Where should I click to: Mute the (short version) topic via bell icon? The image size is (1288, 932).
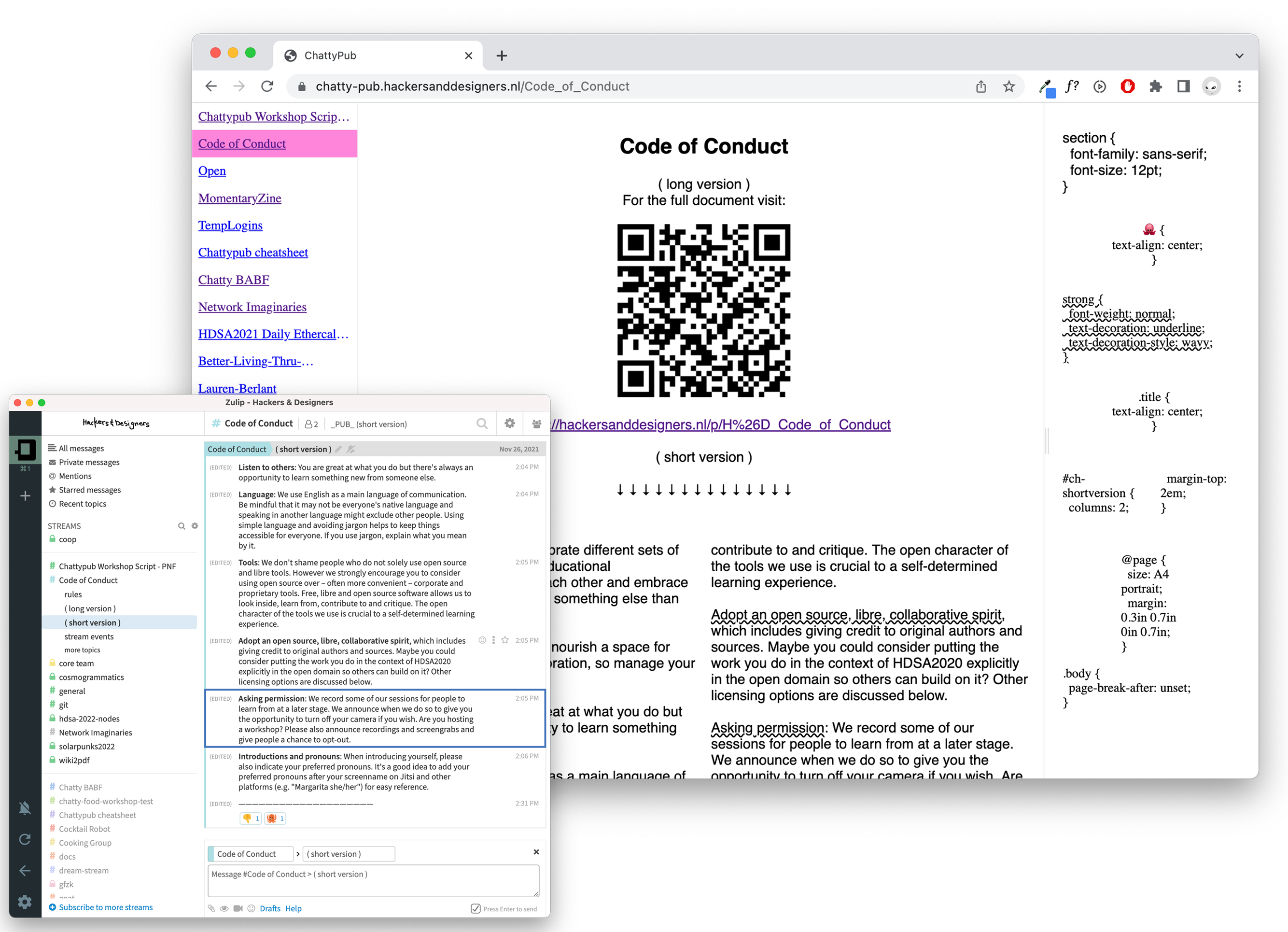351,449
